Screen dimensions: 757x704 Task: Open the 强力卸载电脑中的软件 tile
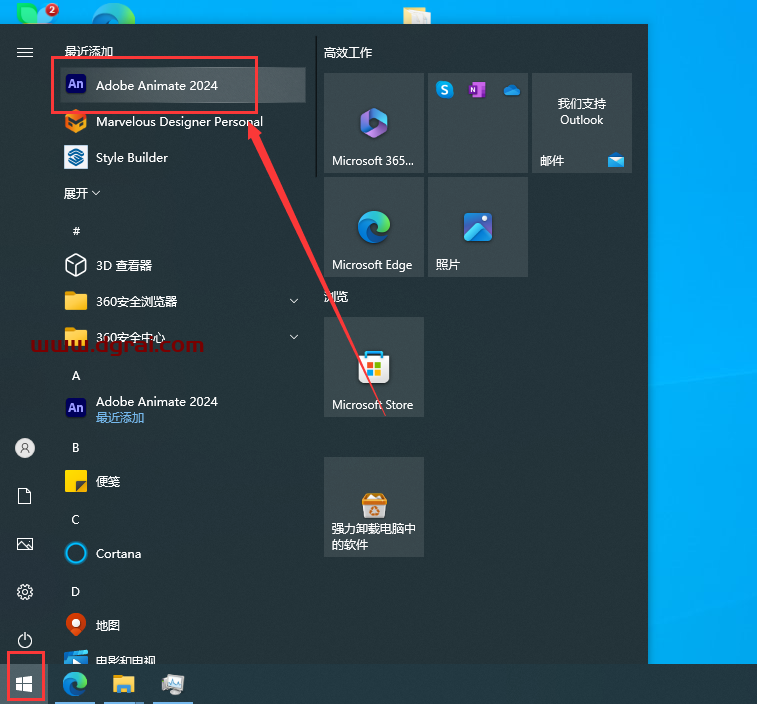pos(374,507)
